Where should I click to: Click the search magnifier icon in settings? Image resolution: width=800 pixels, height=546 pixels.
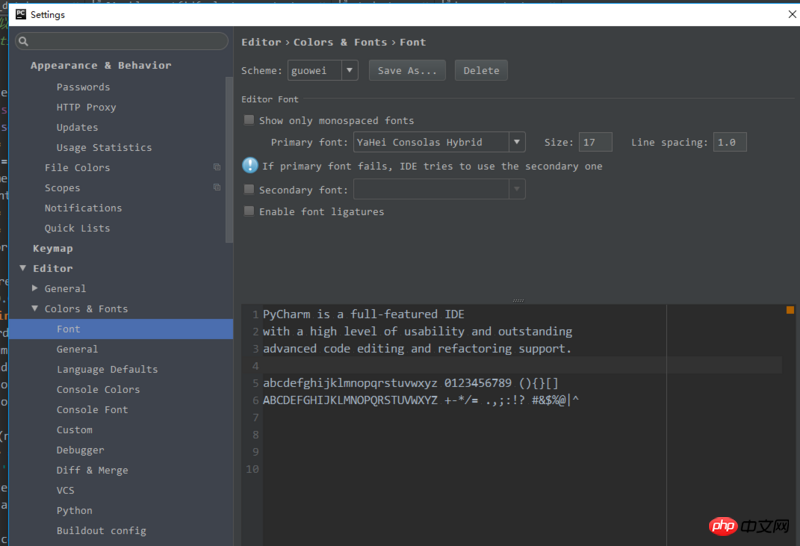coord(23,42)
